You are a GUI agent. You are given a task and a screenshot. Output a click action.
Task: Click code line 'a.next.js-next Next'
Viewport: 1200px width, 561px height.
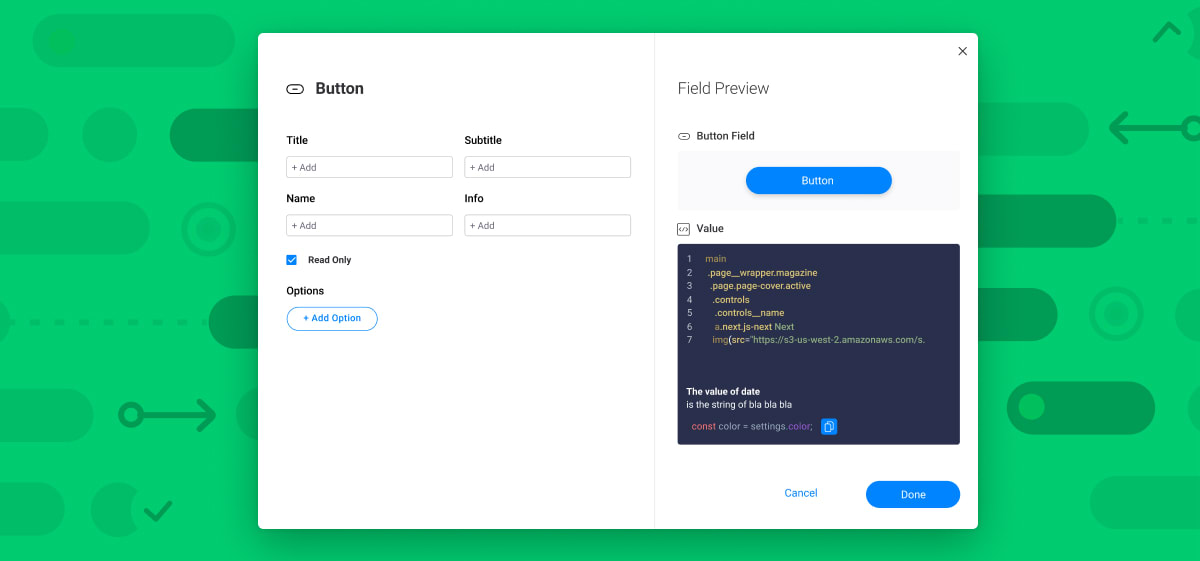pos(754,327)
